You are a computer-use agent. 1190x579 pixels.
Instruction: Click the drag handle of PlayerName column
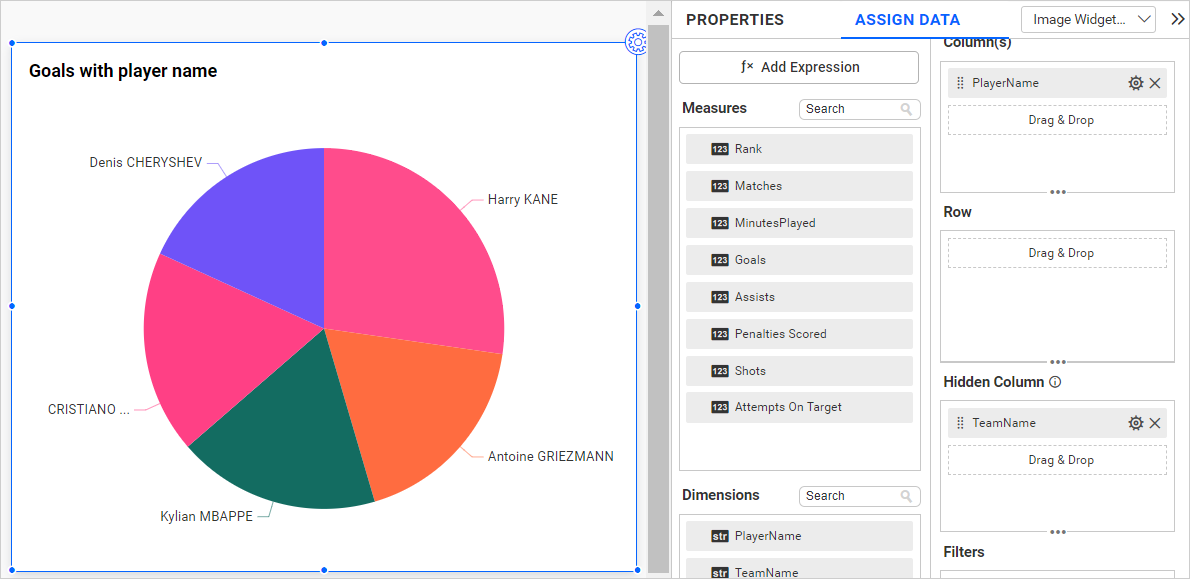(960, 83)
